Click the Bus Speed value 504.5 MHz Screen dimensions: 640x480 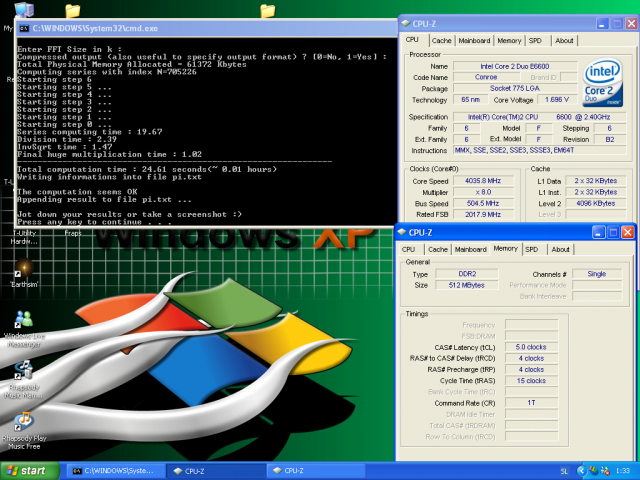click(x=483, y=203)
